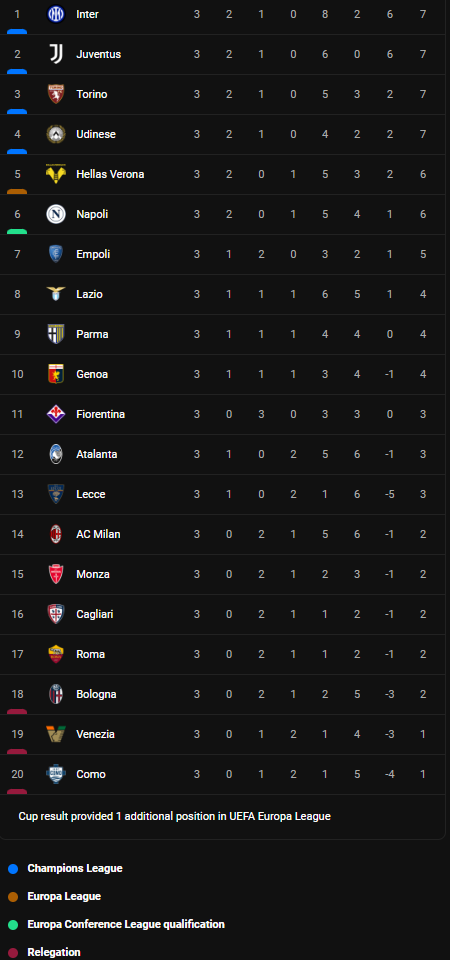This screenshot has height=960, width=450.
Task: Open the Napoli circular N badge
Action: tap(56, 214)
